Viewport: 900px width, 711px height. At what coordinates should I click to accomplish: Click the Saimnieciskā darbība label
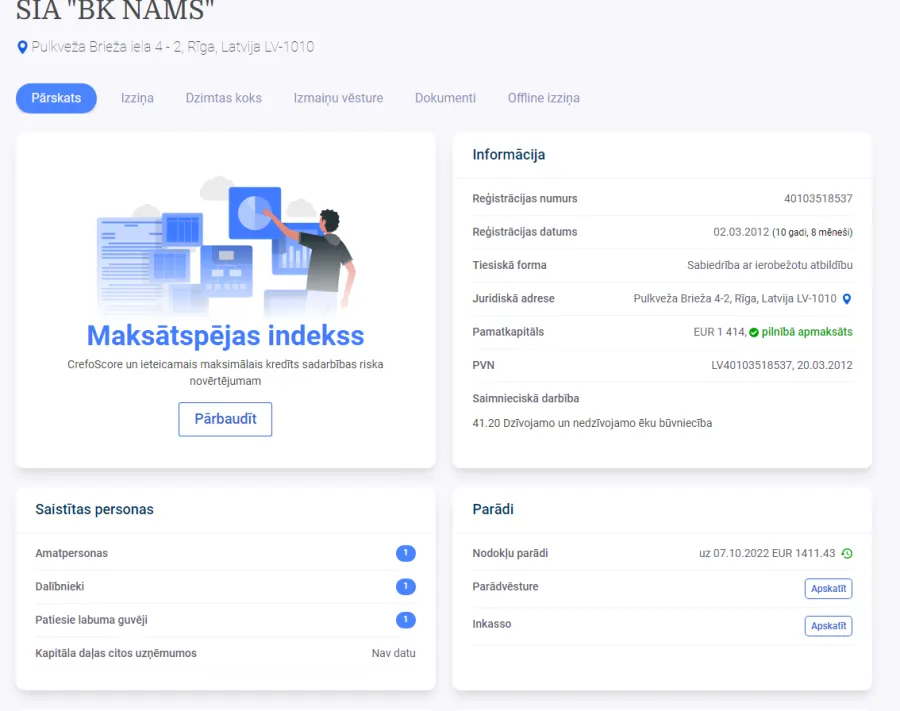[x=526, y=398]
